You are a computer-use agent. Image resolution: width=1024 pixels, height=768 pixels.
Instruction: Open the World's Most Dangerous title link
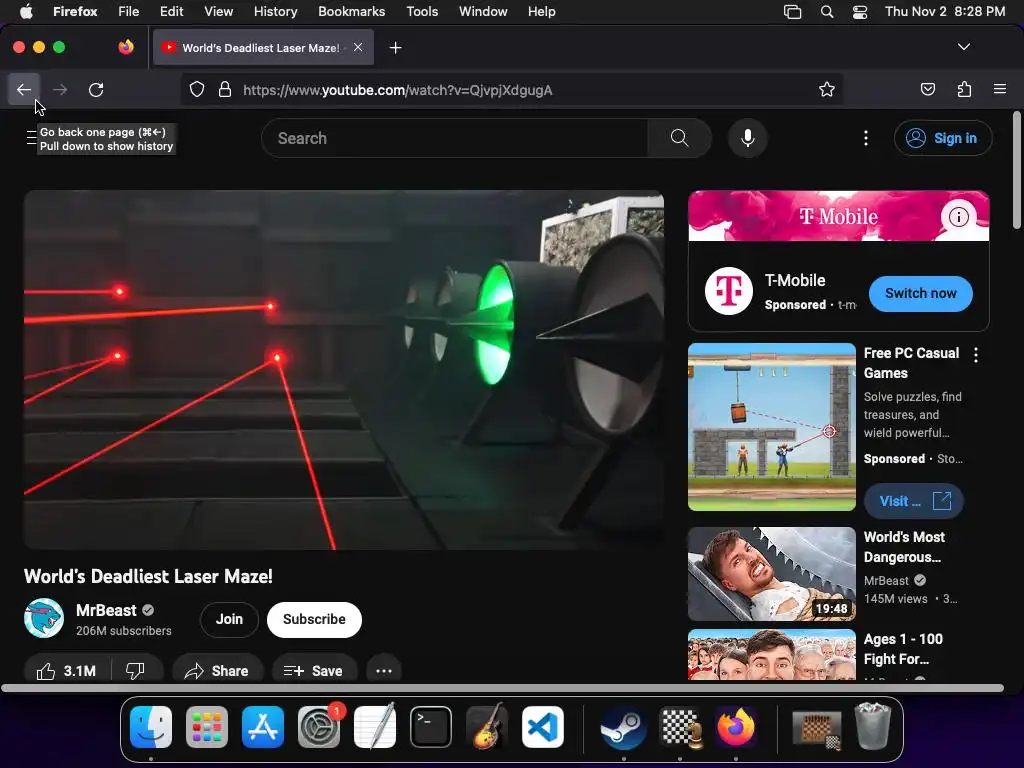pyautogui.click(x=904, y=547)
